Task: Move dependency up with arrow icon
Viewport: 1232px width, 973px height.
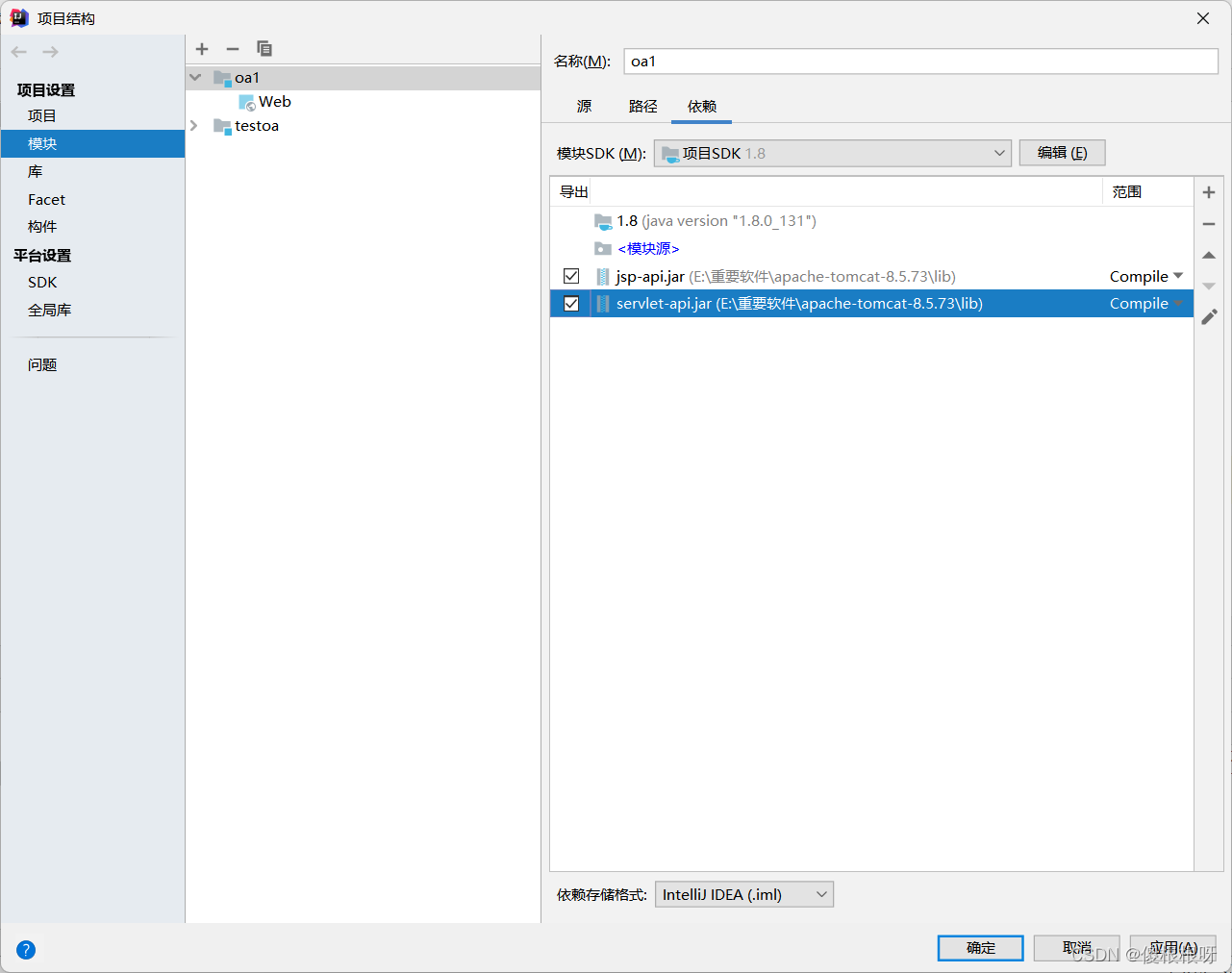Action: 1209,255
